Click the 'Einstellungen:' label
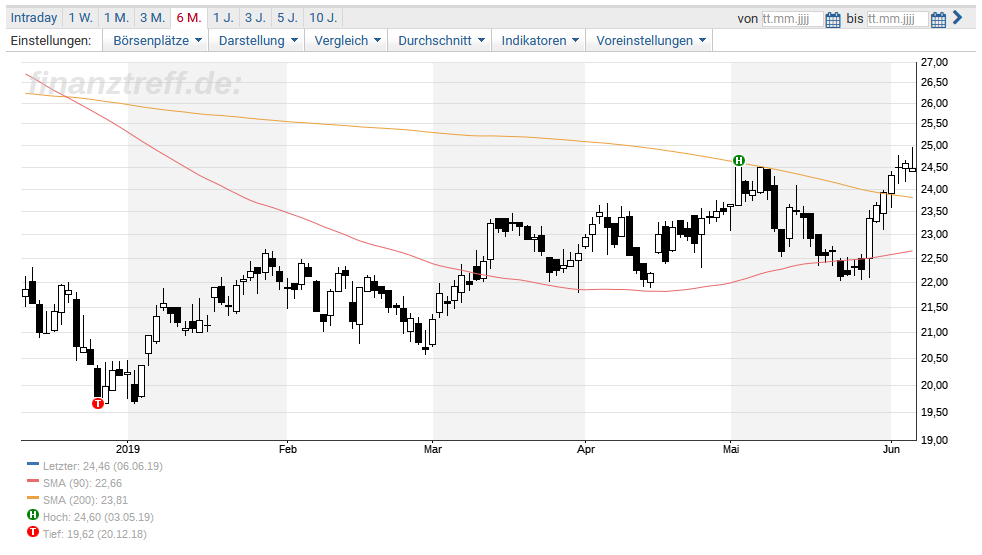This screenshot has height=555, width=982. tap(51, 40)
